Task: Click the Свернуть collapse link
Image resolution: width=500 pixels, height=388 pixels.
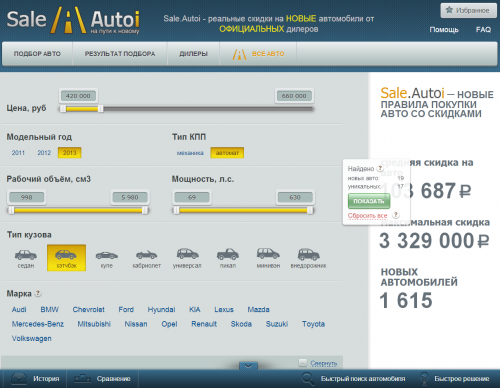Action: click(x=324, y=363)
